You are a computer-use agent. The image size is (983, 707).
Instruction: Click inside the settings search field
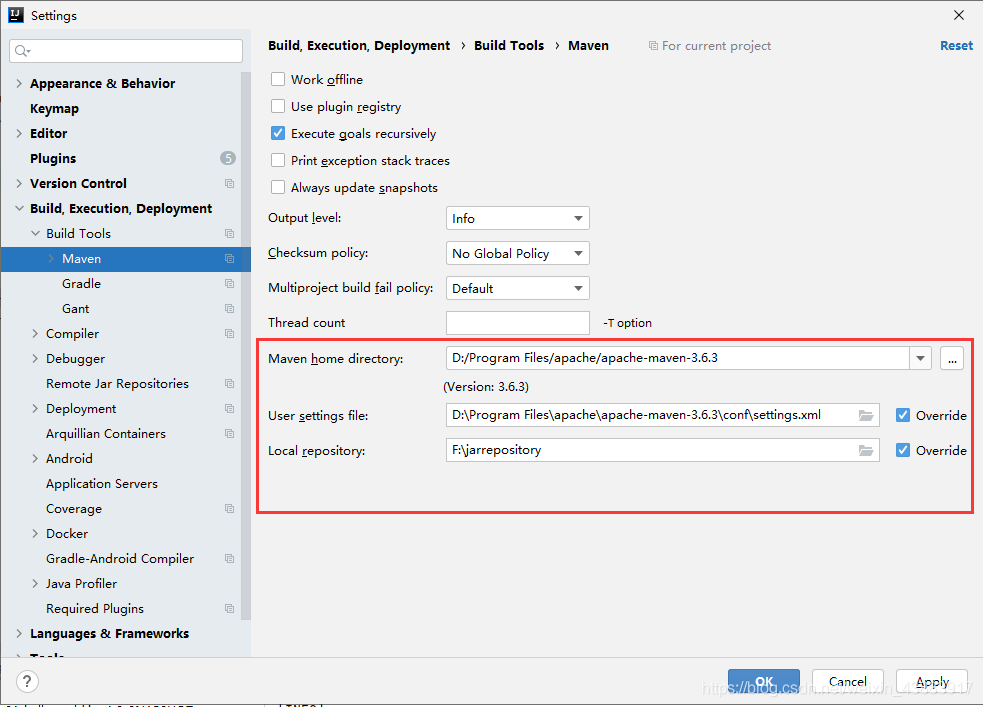pyautogui.click(x=126, y=51)
